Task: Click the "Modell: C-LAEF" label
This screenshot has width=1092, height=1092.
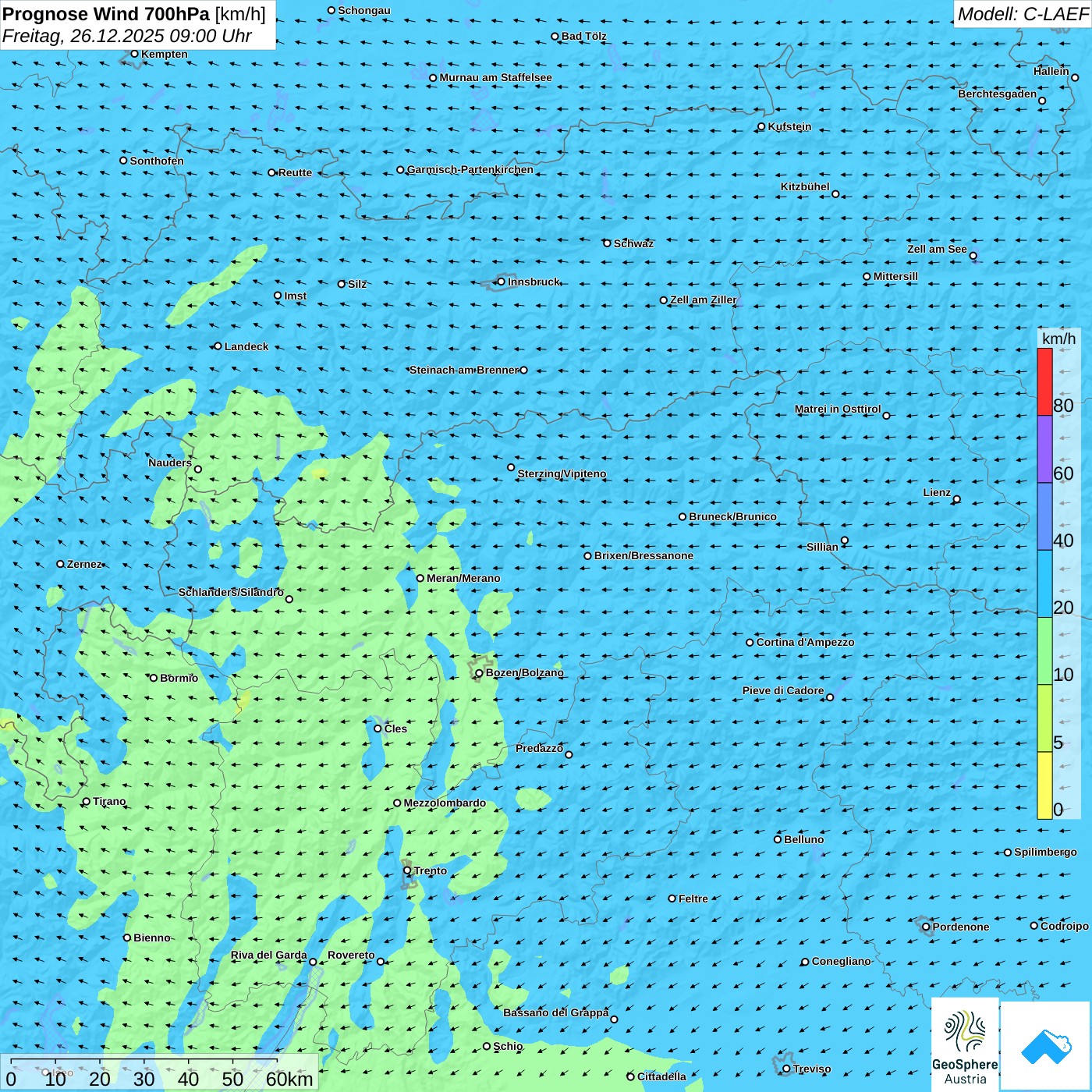Action: pyautogui.click(x=1023, y=14)
